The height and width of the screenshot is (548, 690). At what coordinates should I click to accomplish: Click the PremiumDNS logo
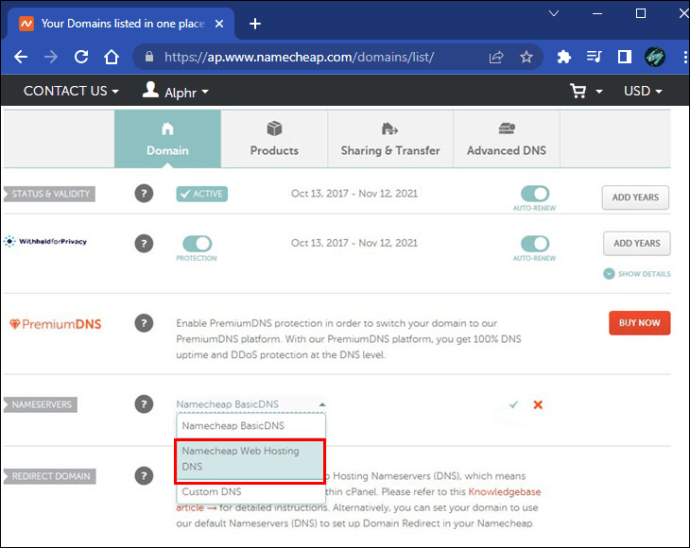pos(55,324)
